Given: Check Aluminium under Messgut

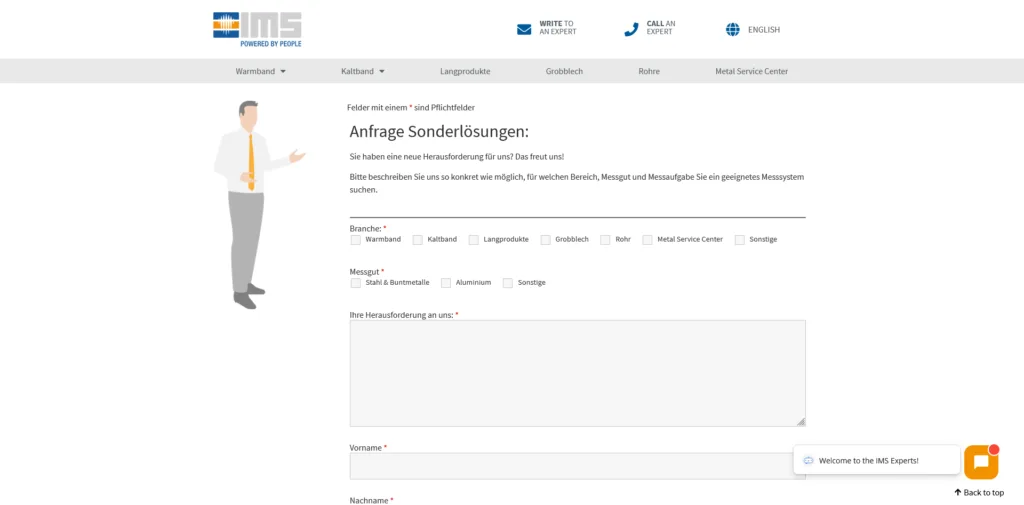Looking at the screenshot, I should (446, 283).
